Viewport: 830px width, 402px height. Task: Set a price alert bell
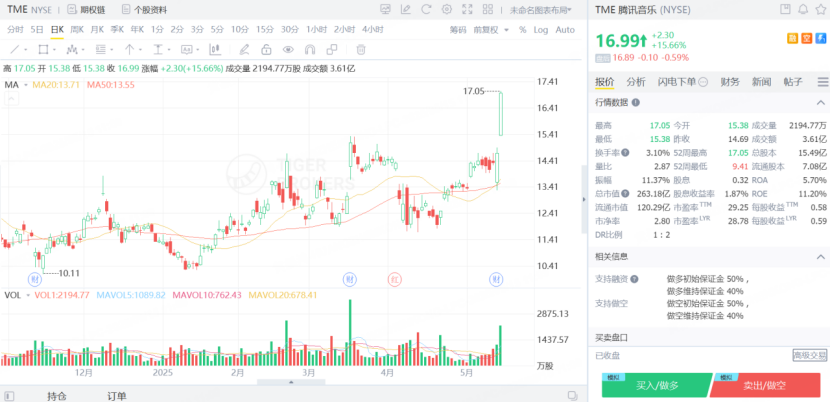pos(803,9)
